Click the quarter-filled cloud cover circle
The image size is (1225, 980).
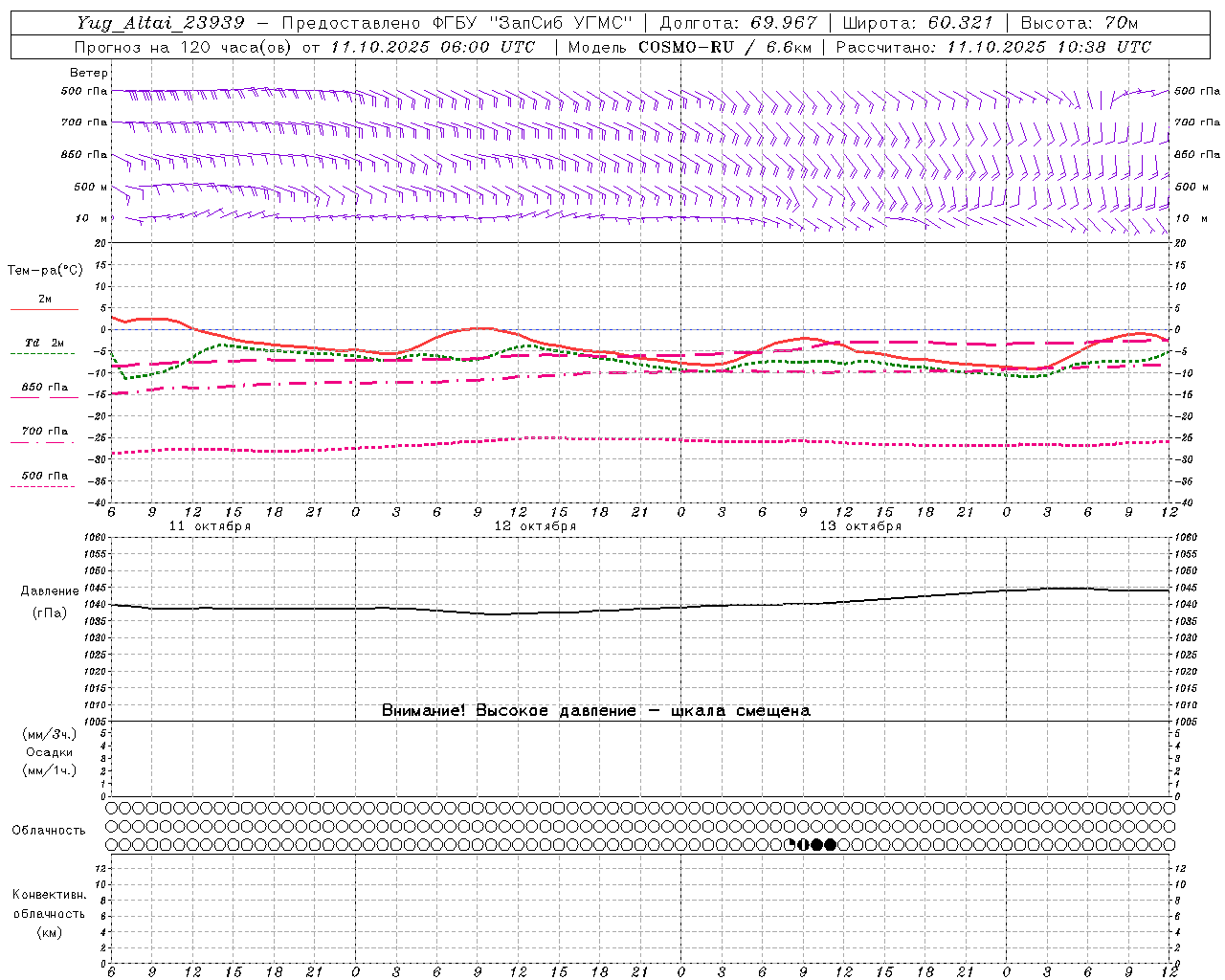coord(790,844)
